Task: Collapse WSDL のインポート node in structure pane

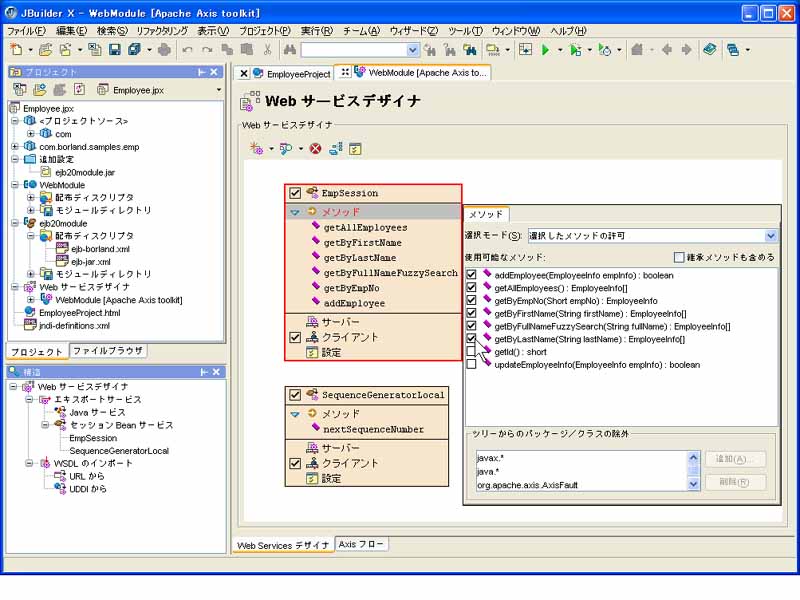Action: [29, 463]
